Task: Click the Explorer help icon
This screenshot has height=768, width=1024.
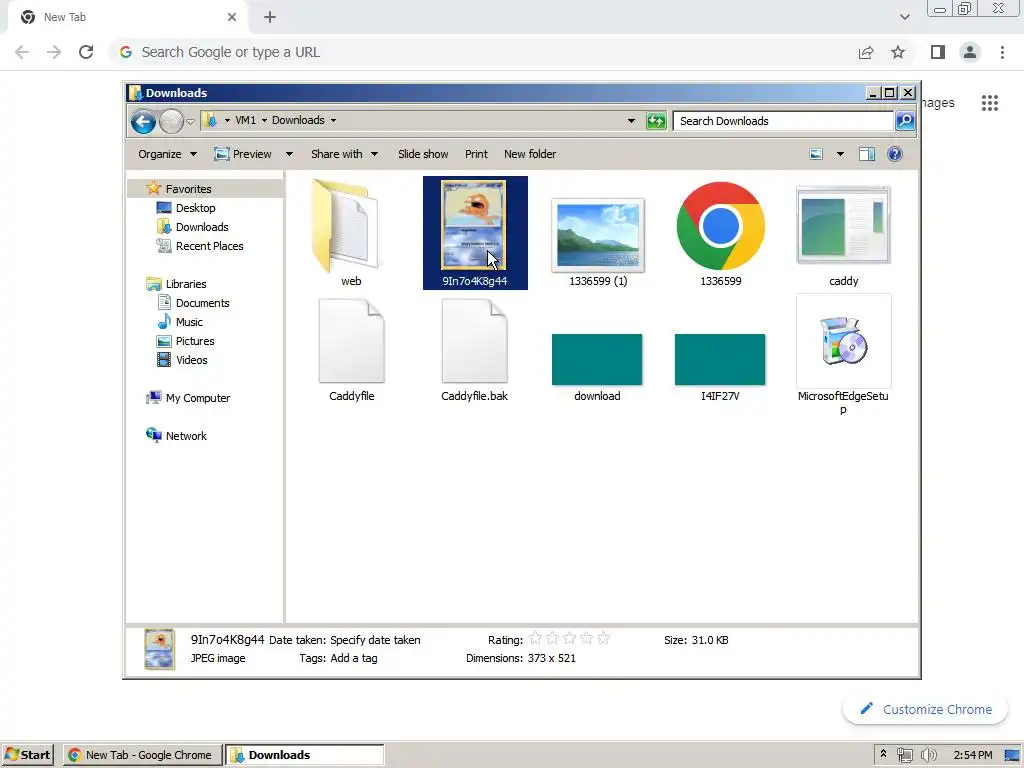Action: [x=895, y=154]
